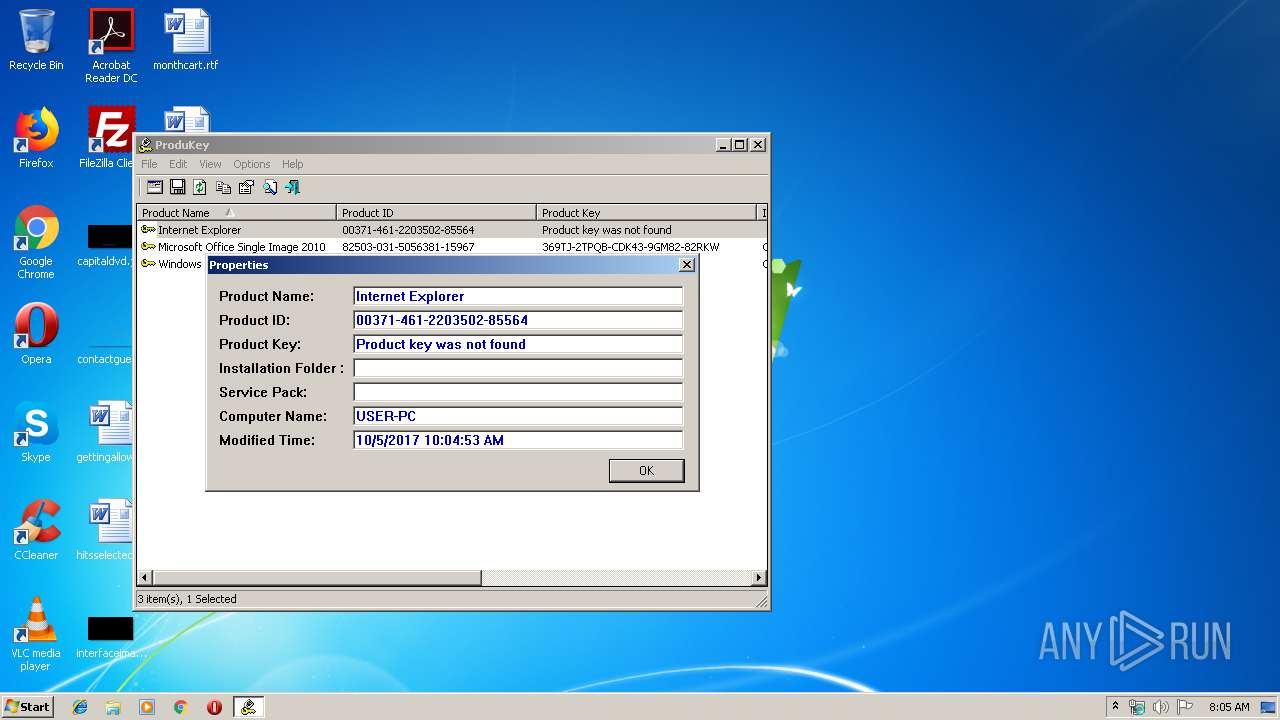Click the 8:05 AM taskbar clock

pos(1228,707)
